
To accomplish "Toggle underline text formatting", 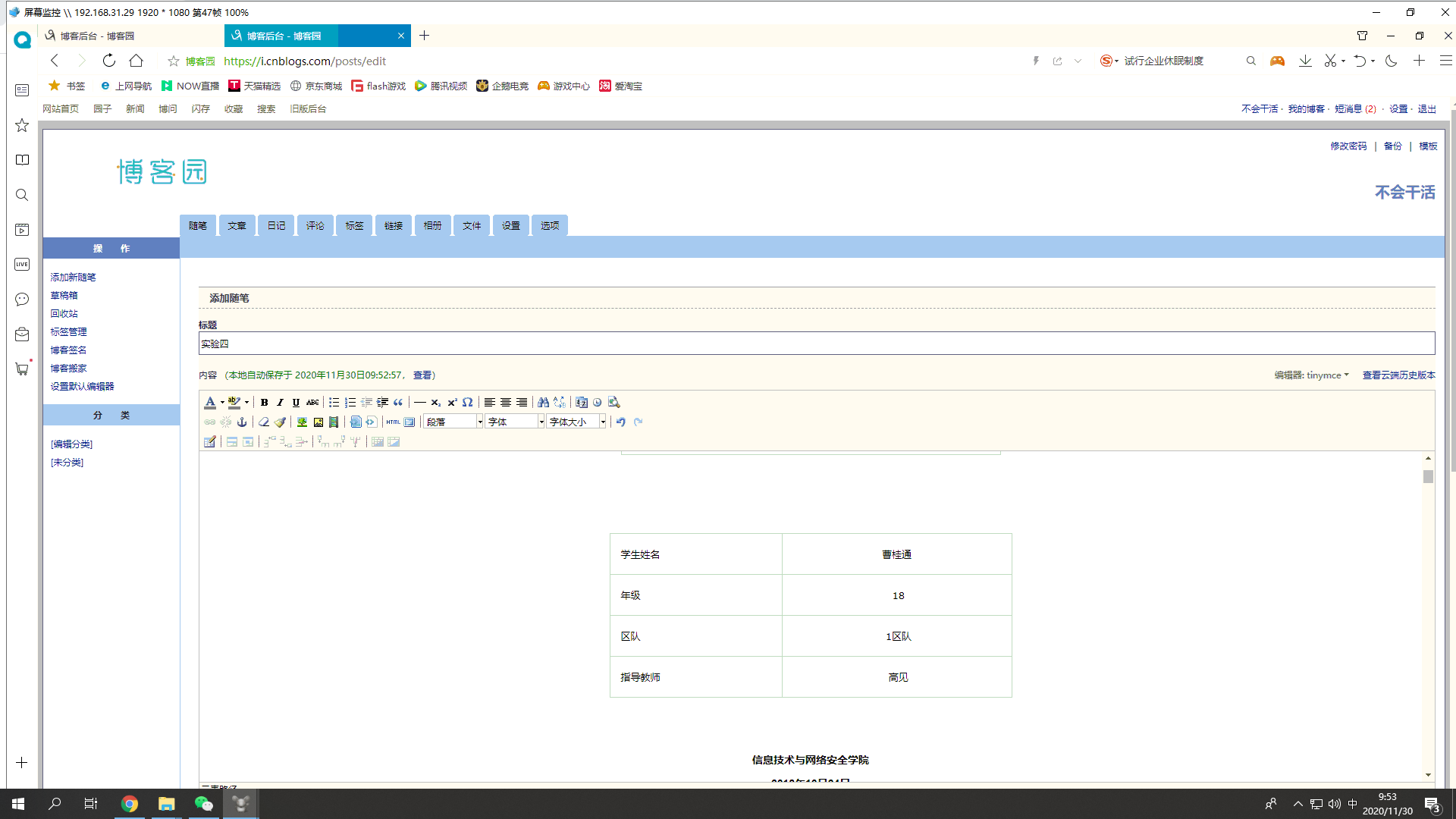I will (x=296, y=403).
